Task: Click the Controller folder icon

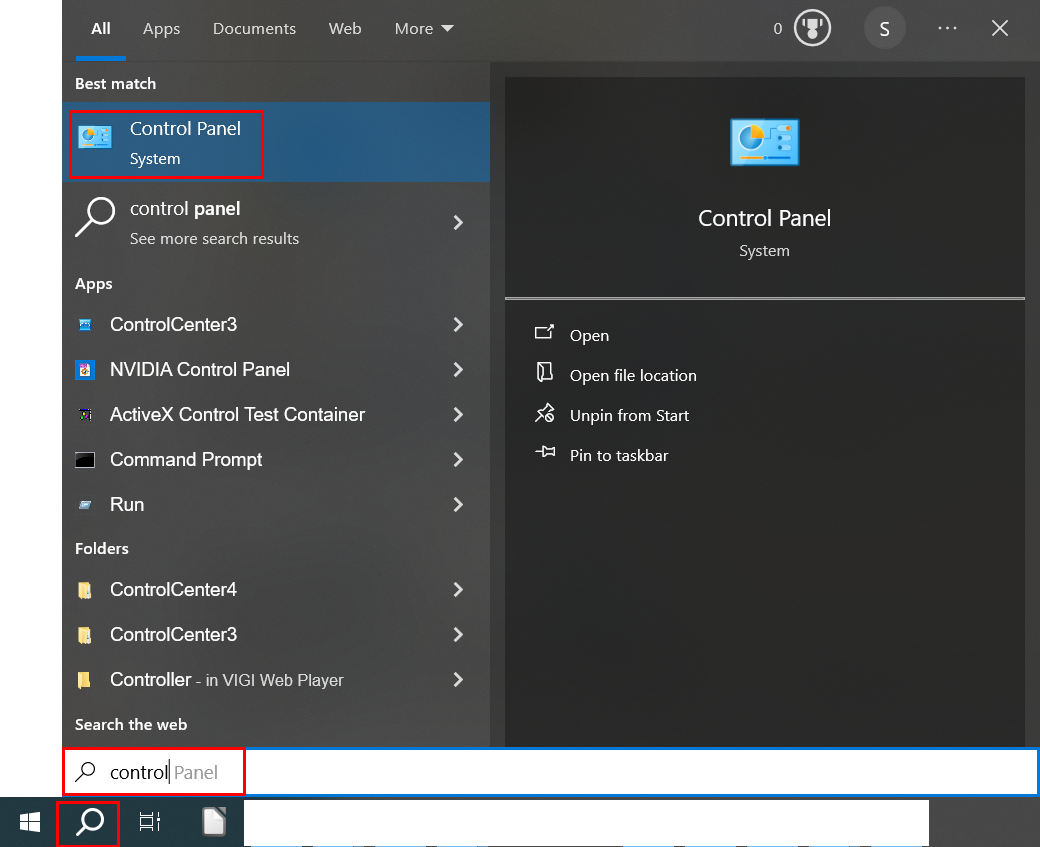Action: coord(84,680)
